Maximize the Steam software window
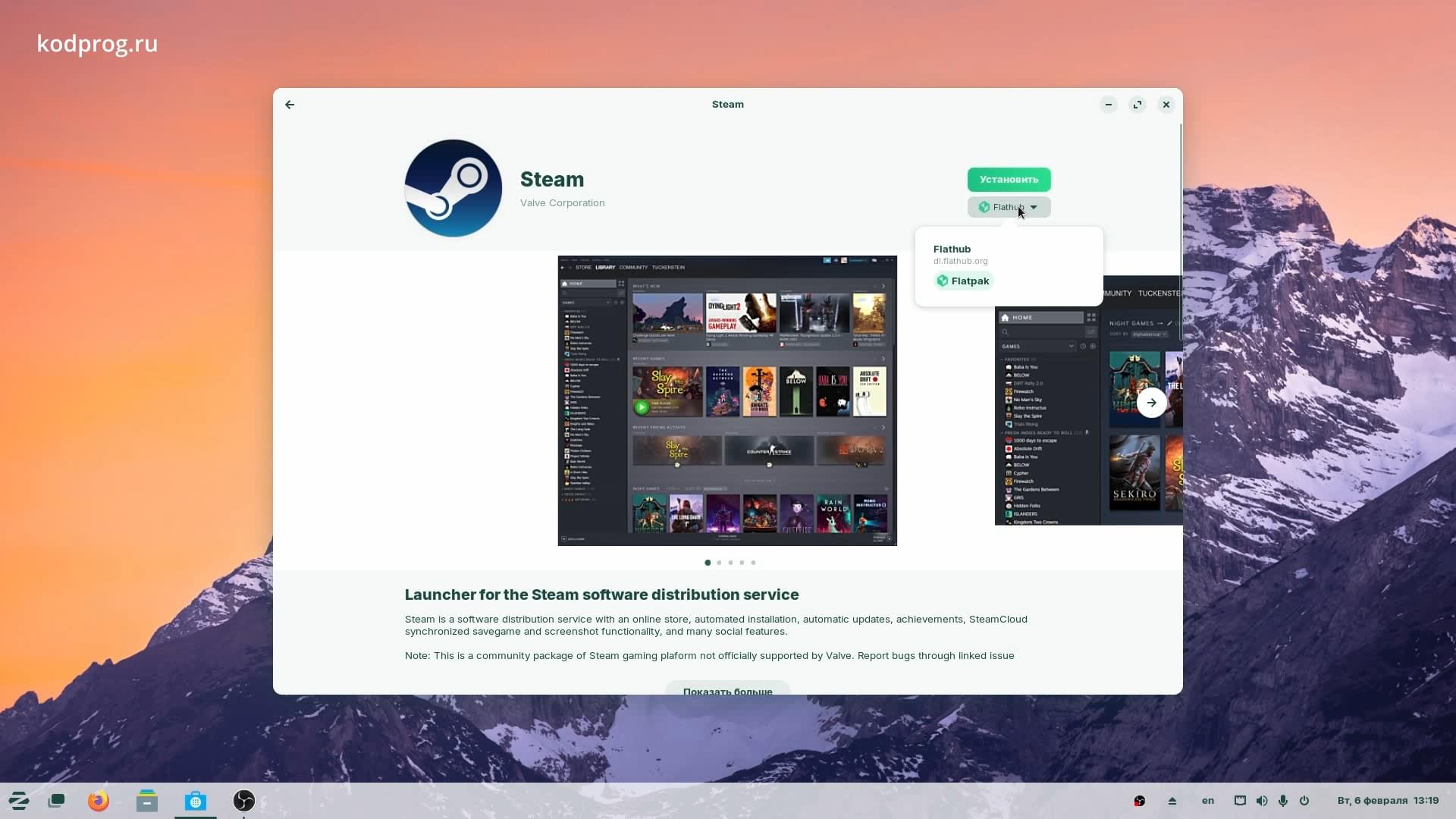The width and height of the screenshot is (1456, 819). [1137, 105]
